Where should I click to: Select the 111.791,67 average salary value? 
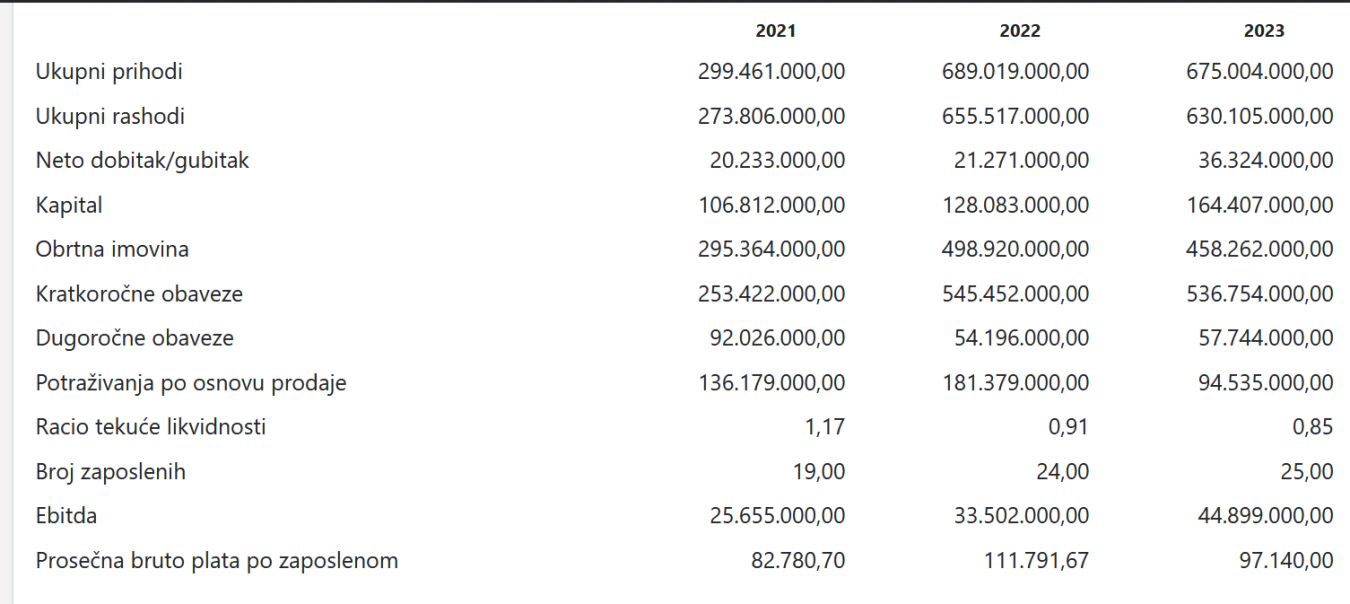tap(1036, 561)
